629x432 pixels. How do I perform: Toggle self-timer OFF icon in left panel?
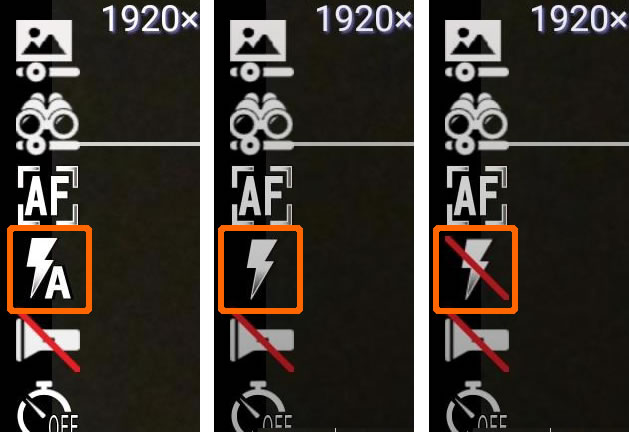point(48,406)
